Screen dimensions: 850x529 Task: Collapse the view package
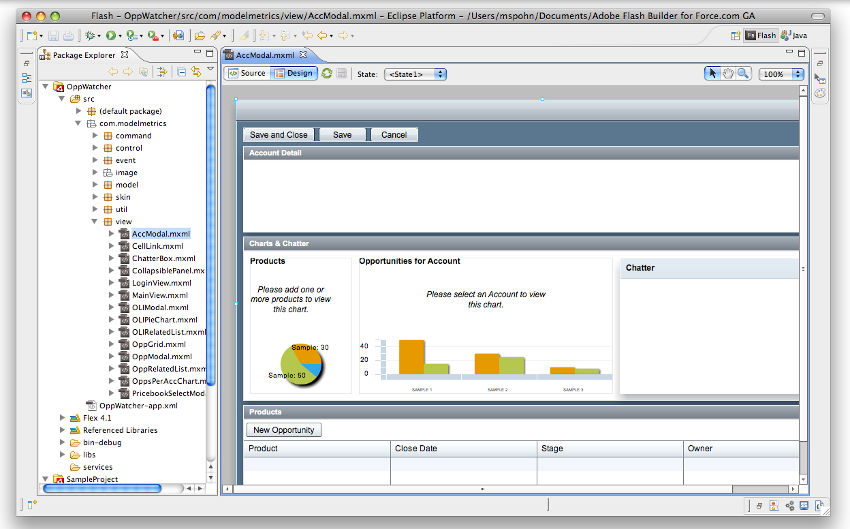click(x=94, y=221)
